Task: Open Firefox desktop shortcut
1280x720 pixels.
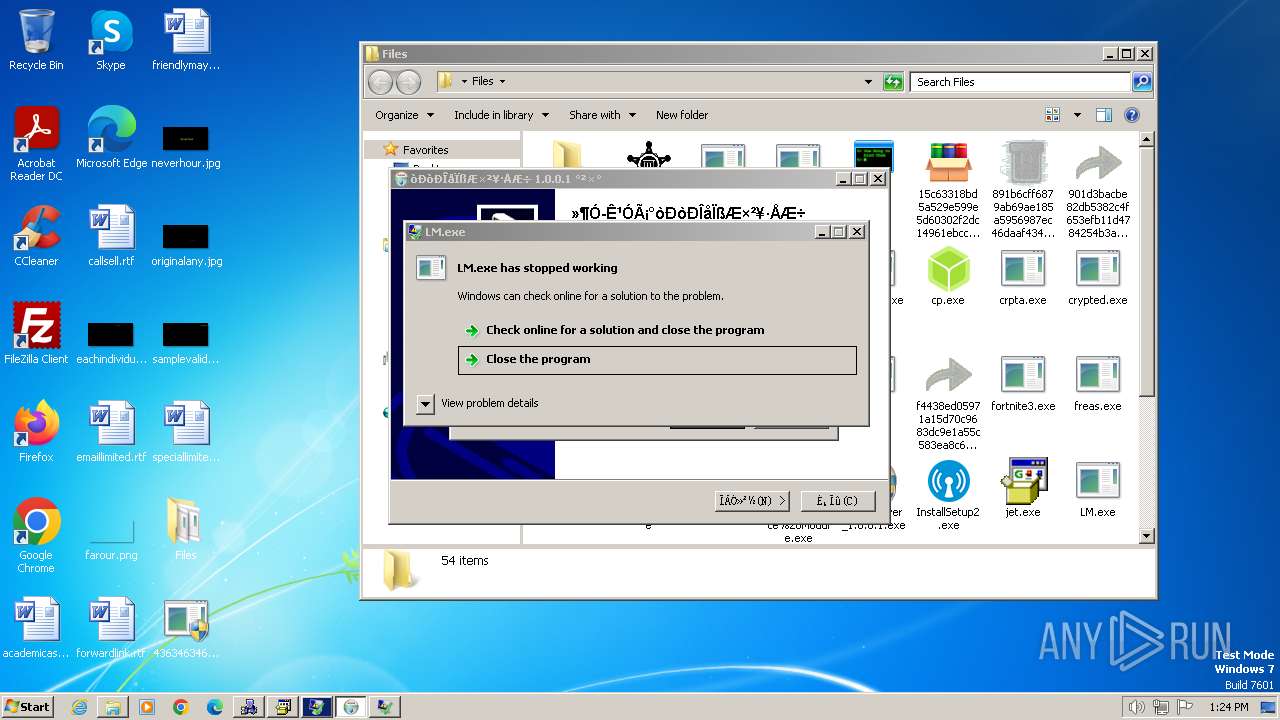Action: tap(36, 432)
